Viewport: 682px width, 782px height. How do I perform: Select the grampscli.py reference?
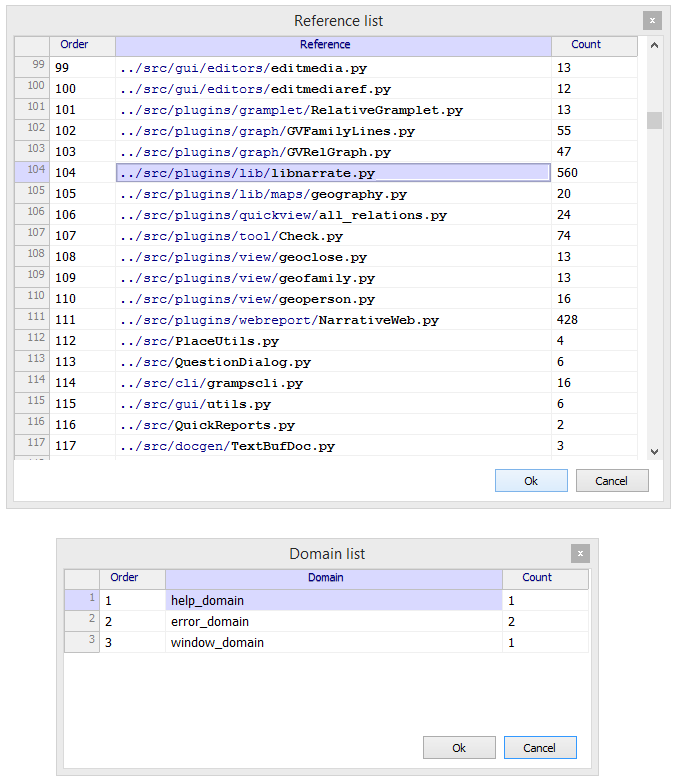(333, 383)
